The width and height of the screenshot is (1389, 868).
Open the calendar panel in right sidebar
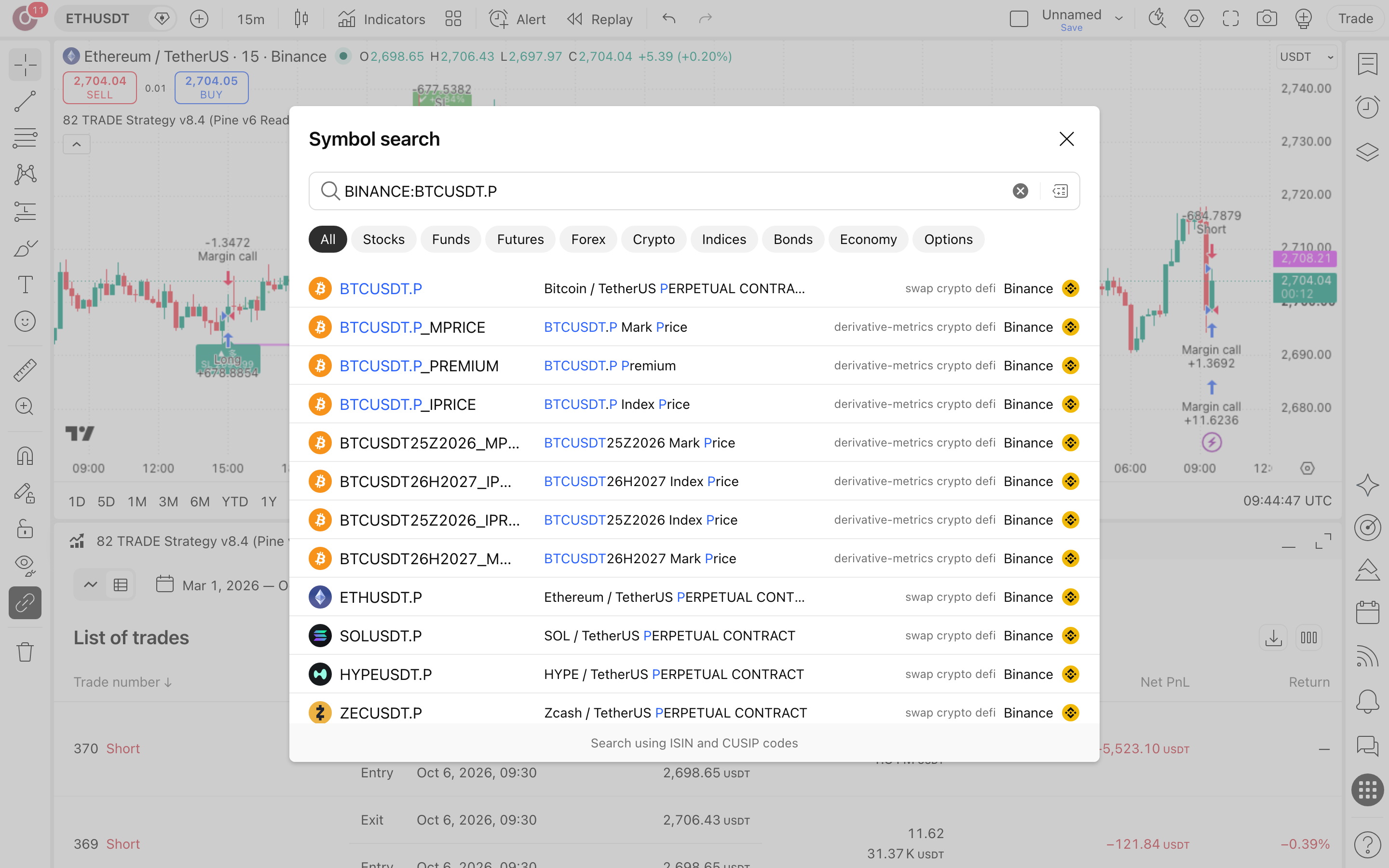click(x=1368, y=612)
